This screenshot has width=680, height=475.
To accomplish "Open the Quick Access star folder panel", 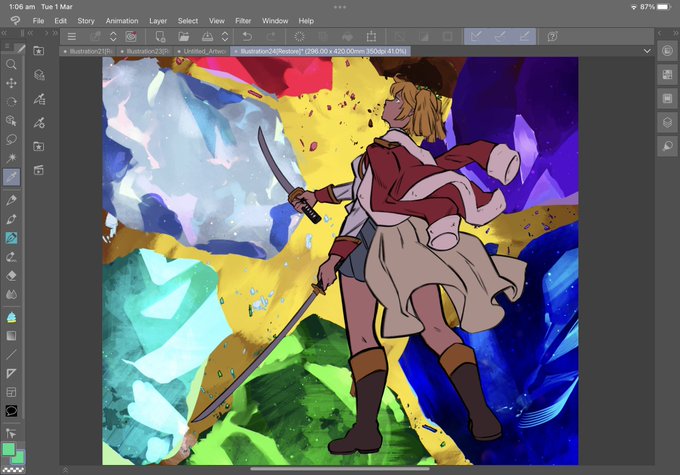I will point(39,51).
